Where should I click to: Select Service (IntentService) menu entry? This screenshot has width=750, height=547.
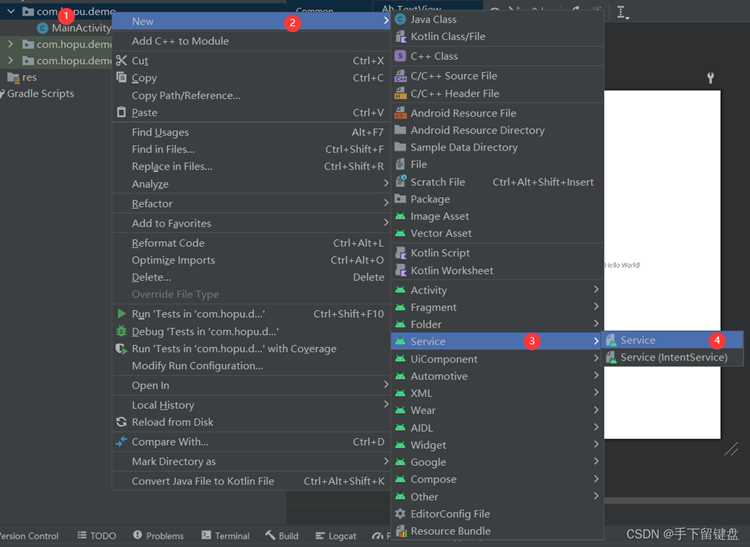(x=673, y=357)
